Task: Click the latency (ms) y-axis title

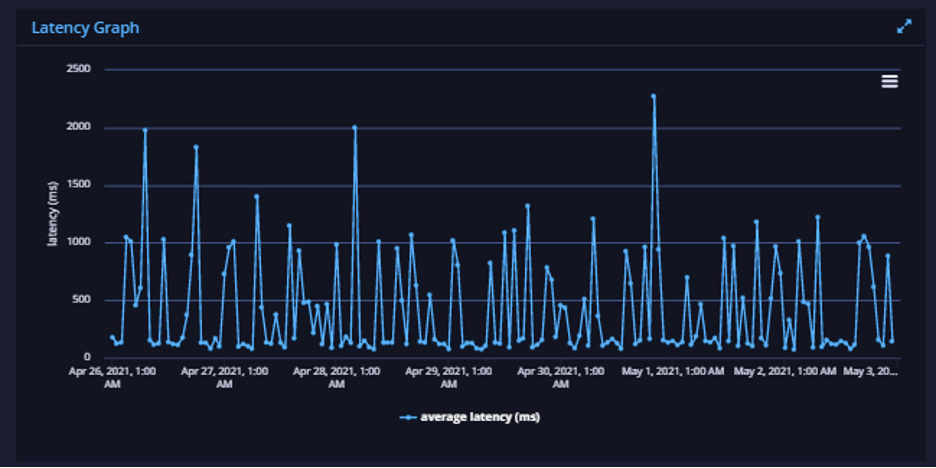Action: click(x=53, y=214)
